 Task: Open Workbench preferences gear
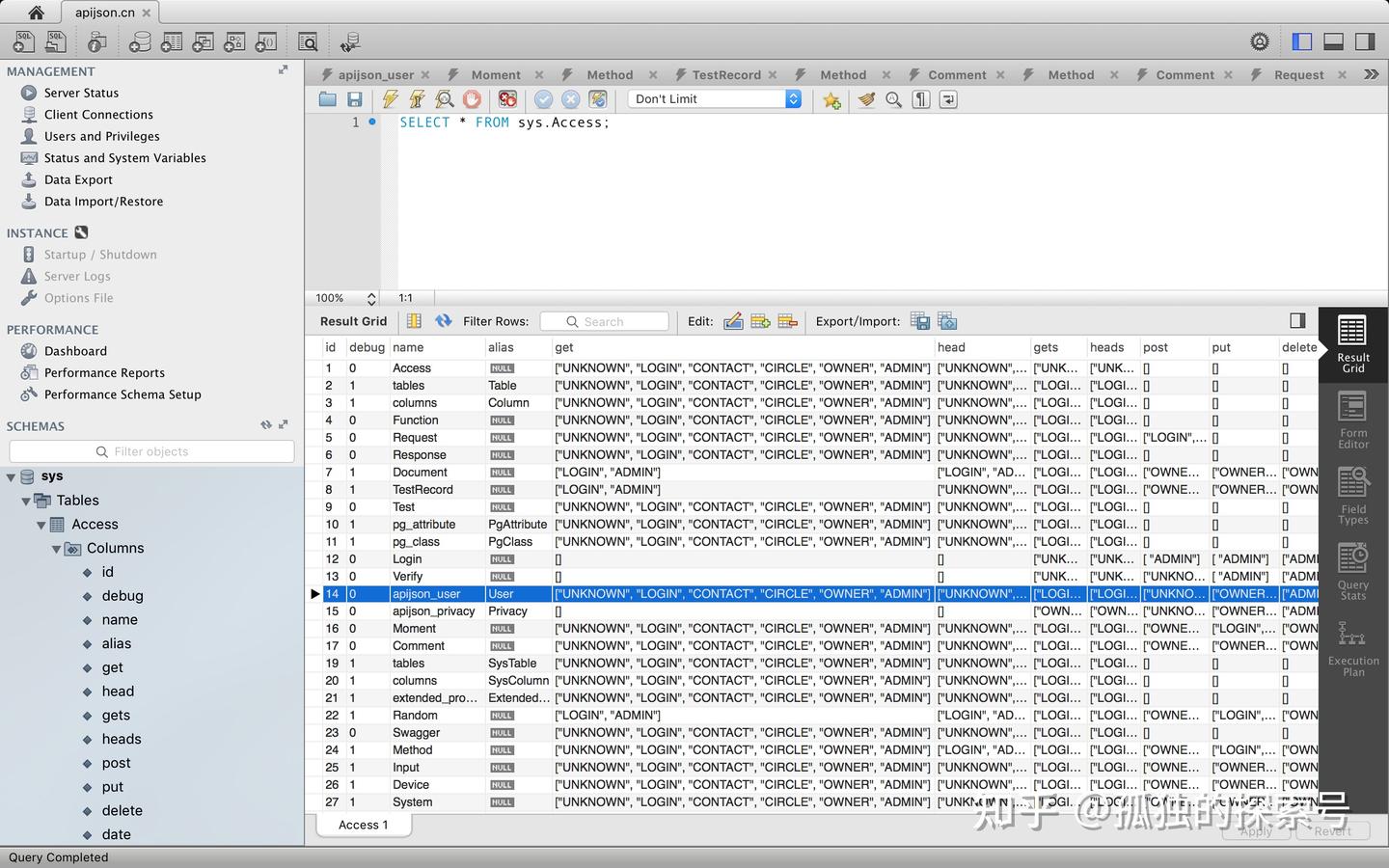[x=1260, y=41]
